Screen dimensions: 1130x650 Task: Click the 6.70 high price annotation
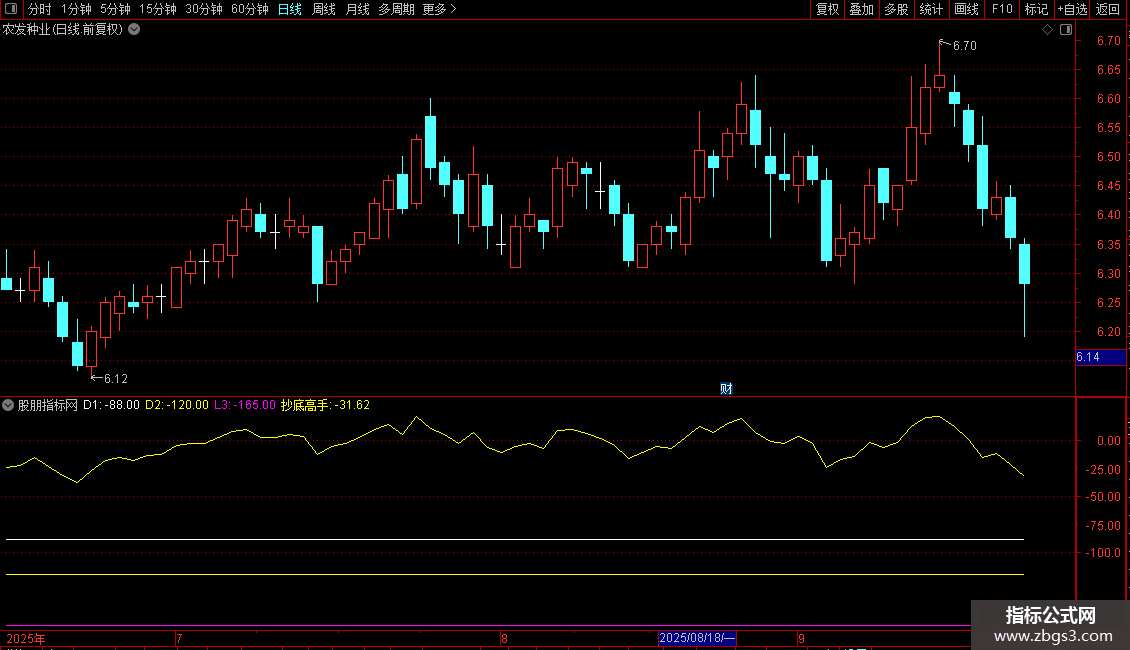964,45
